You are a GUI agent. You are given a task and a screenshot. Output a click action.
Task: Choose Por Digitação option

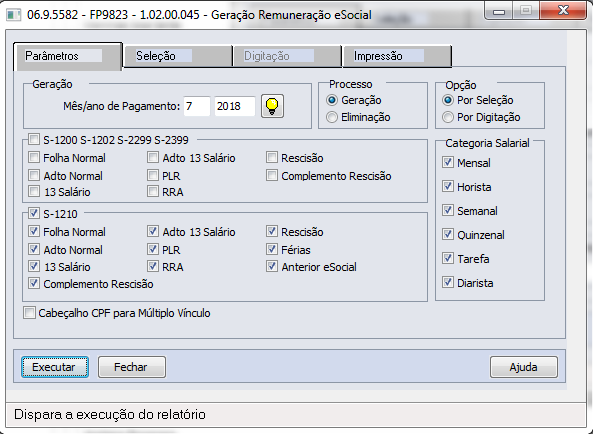448,117
